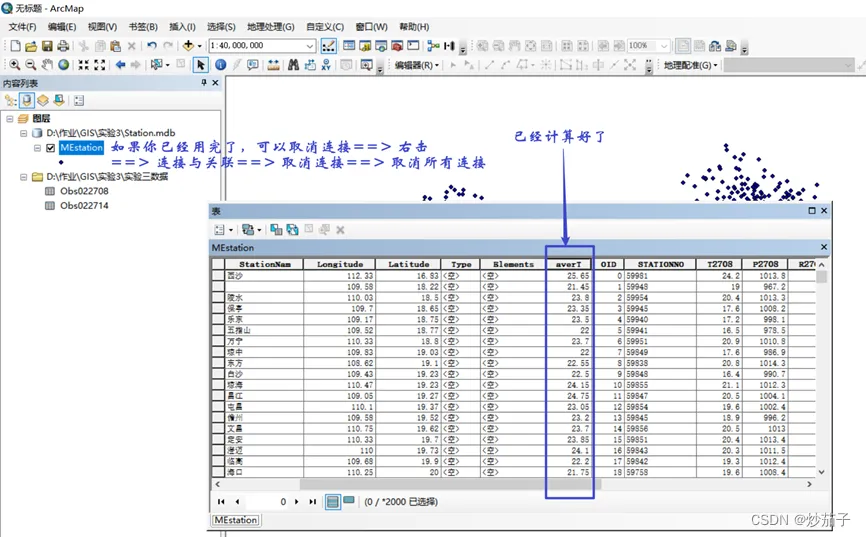Select the Obs022708 table item

pos(84,191)
